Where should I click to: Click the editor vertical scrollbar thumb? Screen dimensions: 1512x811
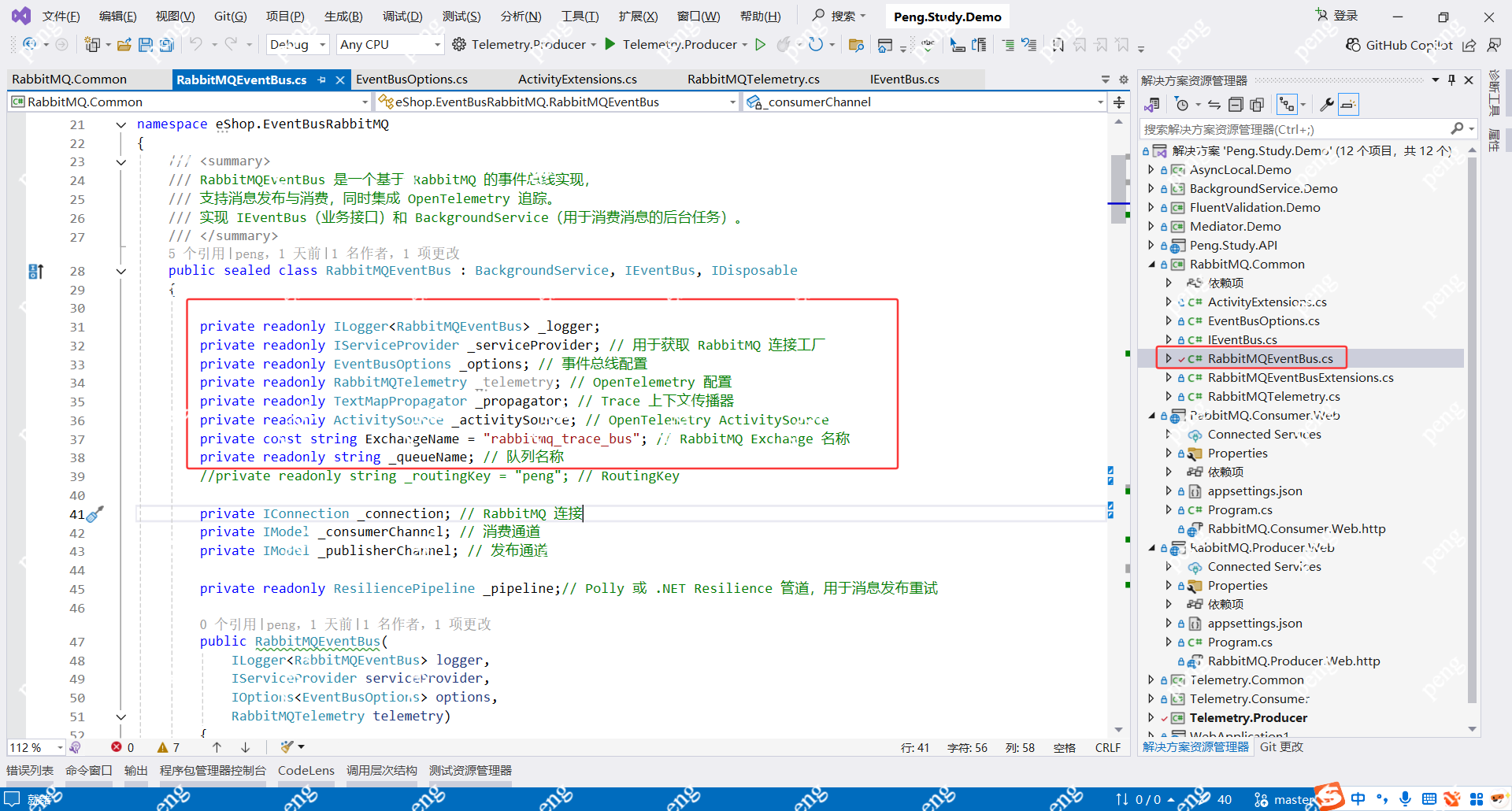pos(1118,189)
